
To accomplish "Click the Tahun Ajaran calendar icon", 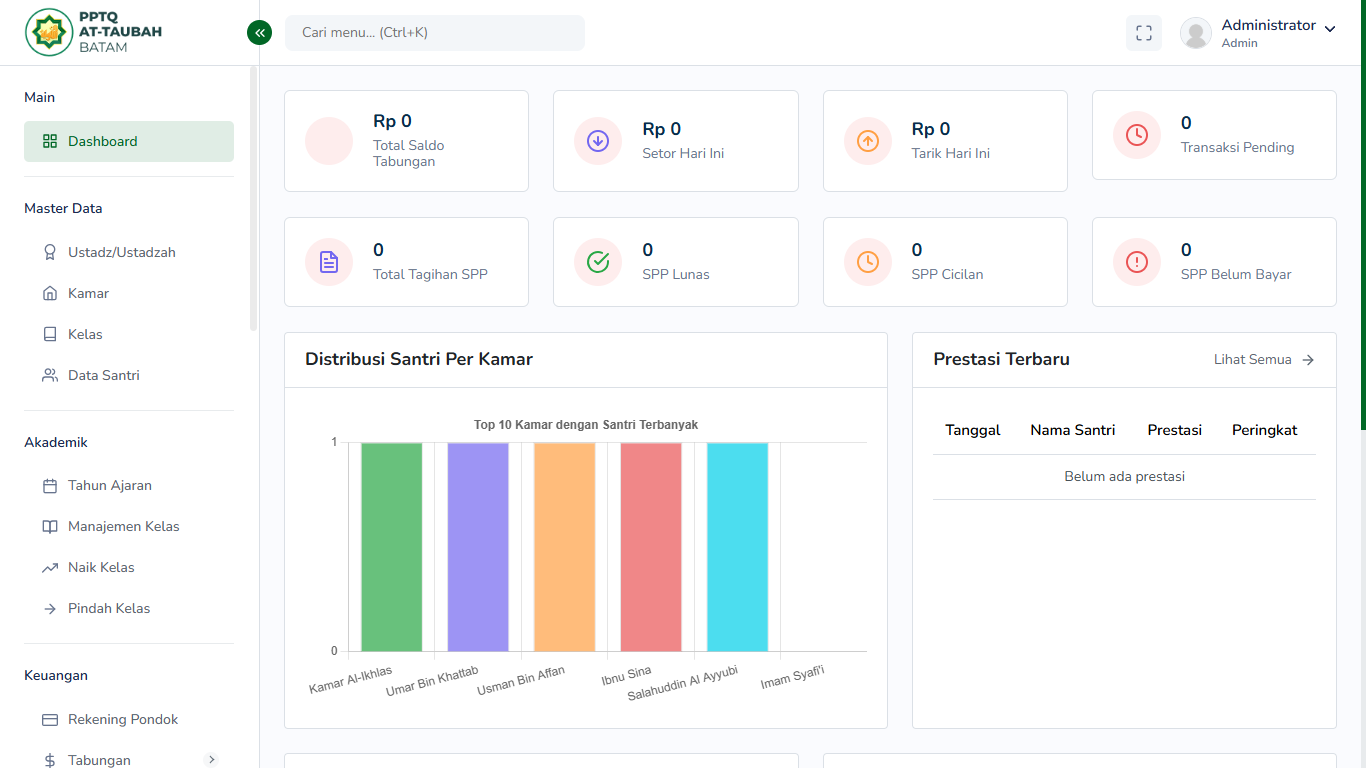I will coord(50,486).
